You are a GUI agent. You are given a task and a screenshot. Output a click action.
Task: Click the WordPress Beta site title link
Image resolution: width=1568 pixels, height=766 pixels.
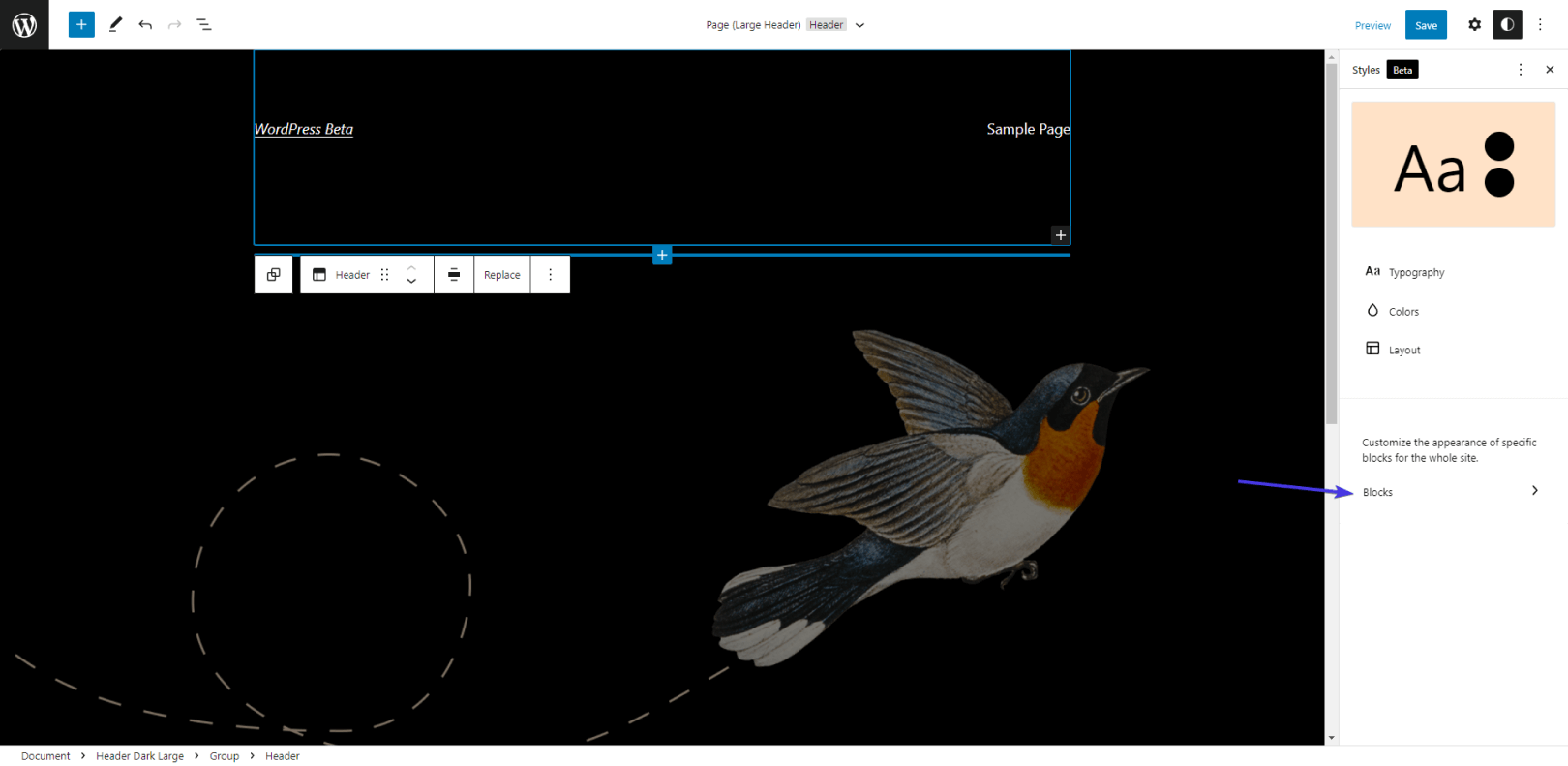(304, 129)
